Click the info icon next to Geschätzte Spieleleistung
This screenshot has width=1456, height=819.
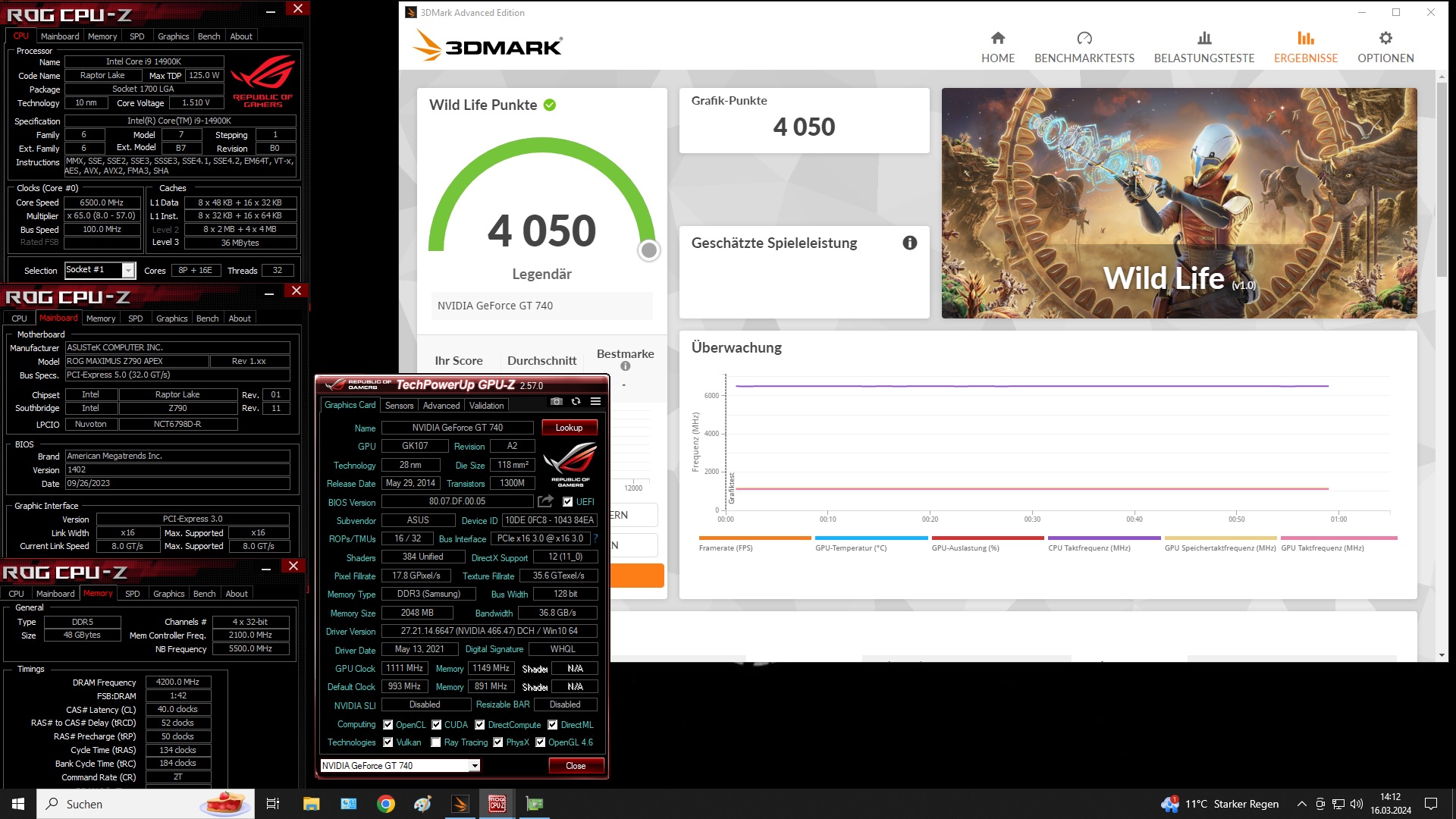point(910,243)
